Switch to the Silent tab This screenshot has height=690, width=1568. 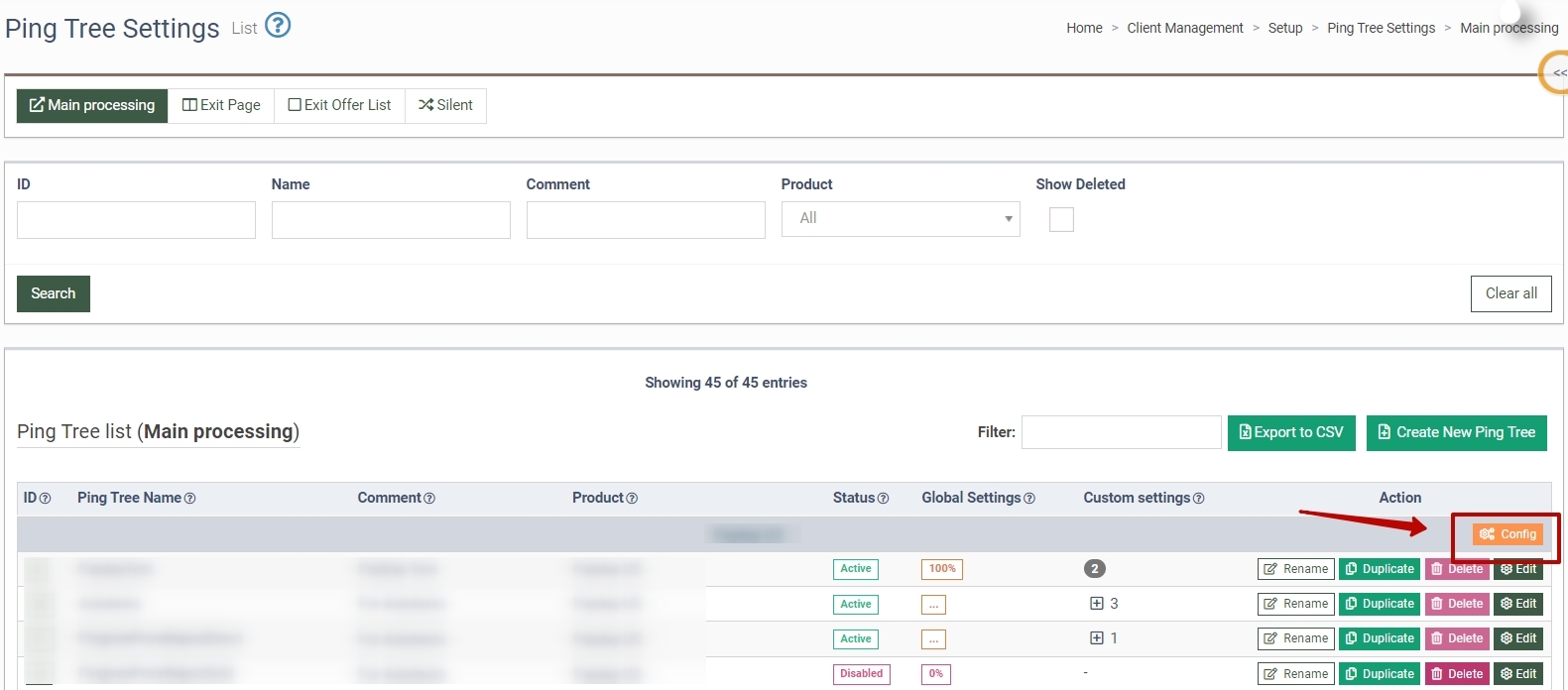(x=445, y=105)
